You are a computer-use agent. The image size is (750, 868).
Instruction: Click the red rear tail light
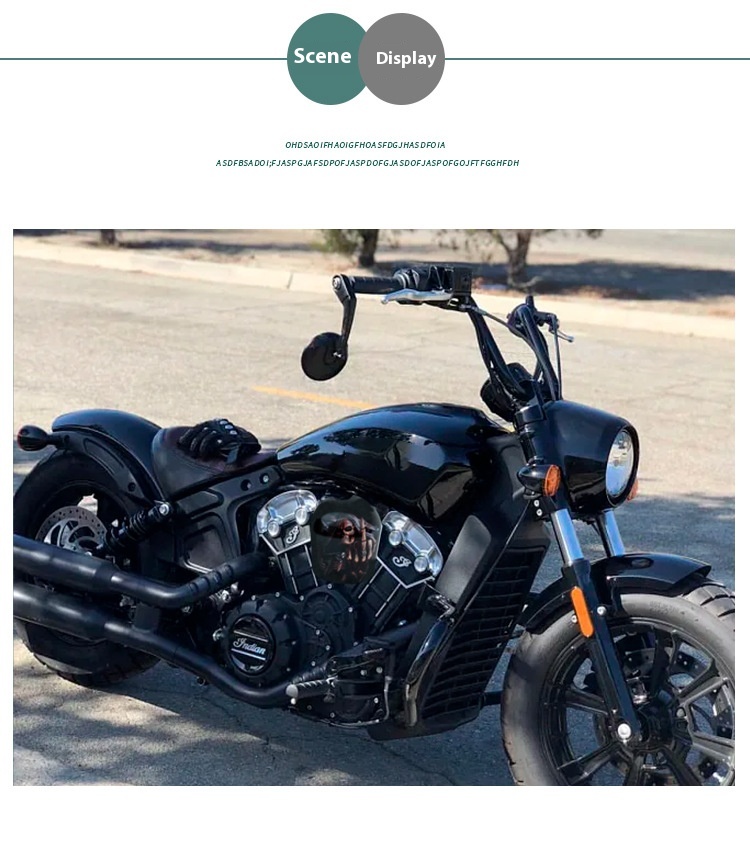(30, 438)
